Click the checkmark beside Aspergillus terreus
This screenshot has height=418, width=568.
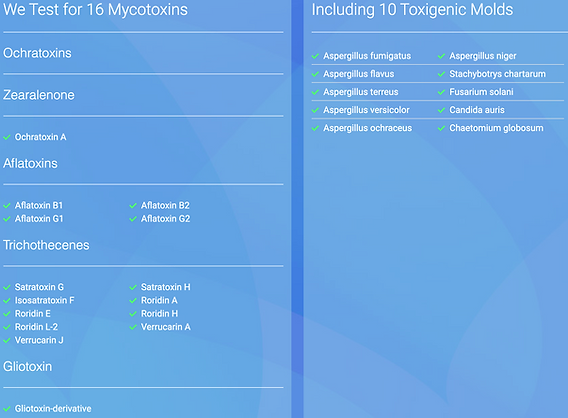[x=315, y=92]
